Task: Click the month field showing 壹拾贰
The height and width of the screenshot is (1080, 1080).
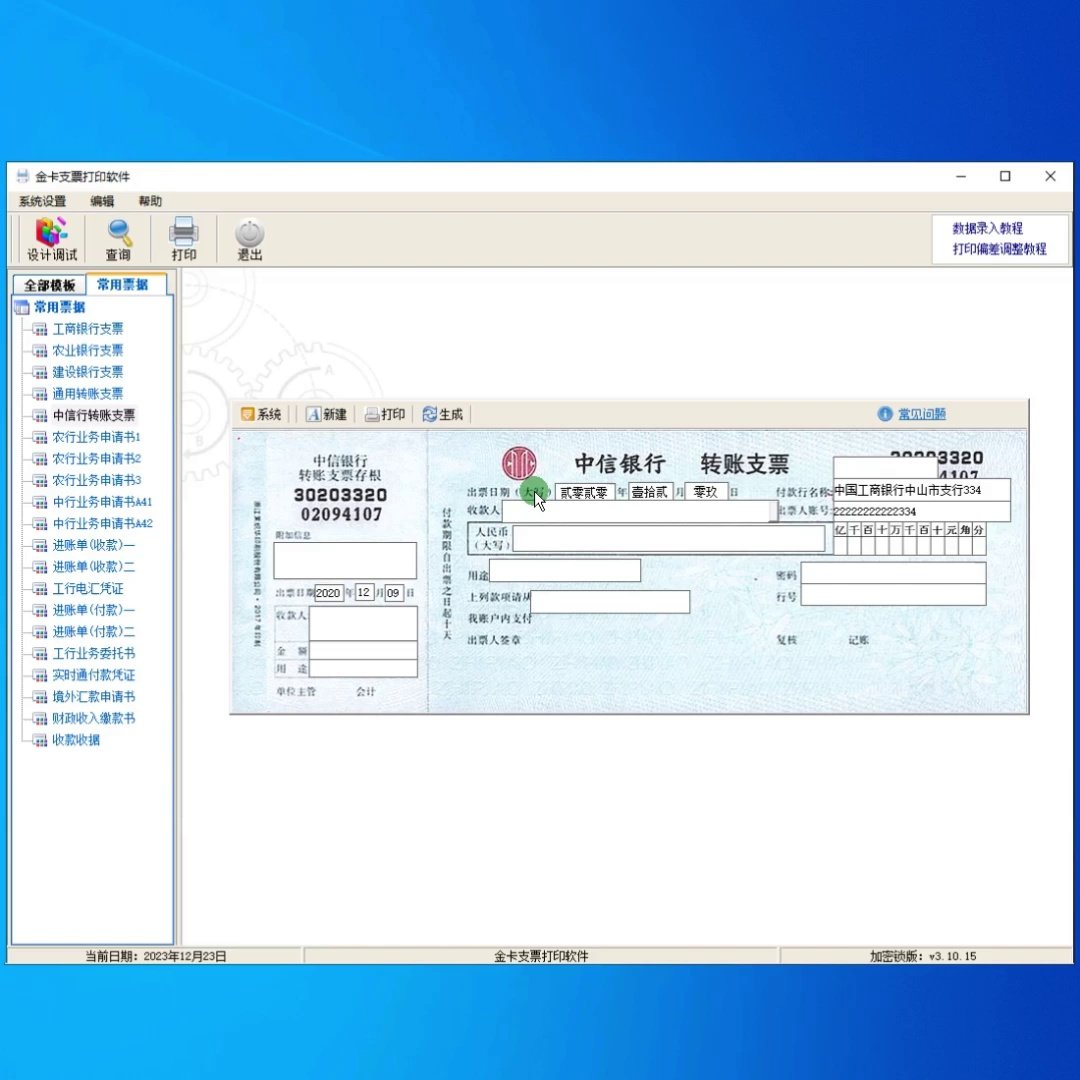Action: 650,492
